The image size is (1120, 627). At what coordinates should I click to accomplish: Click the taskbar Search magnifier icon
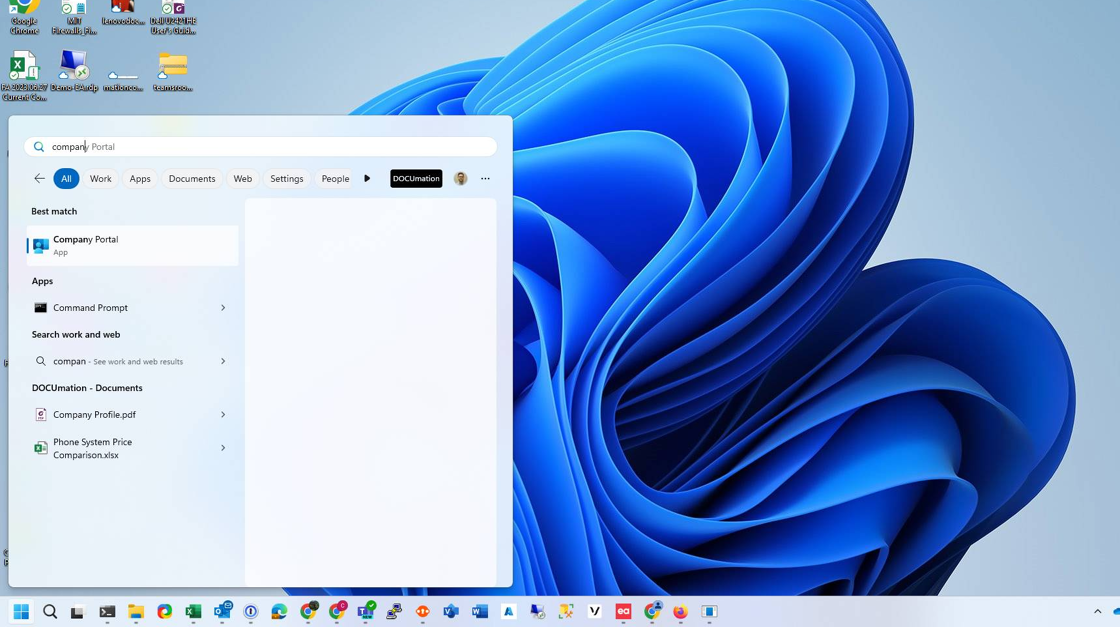pyautogui.click(x=50, y=611)
